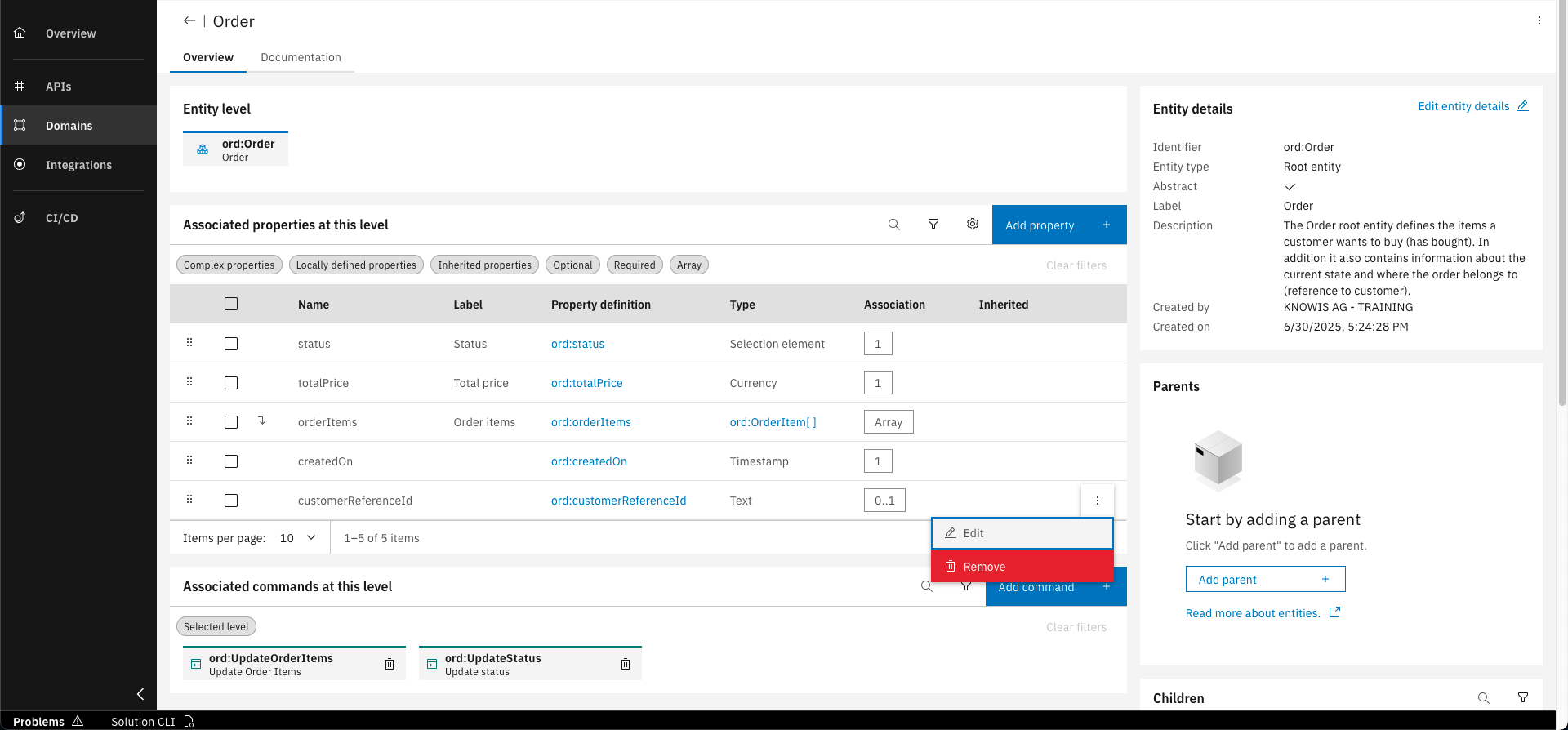The height and width of the screenshot is (730, 1568).
Task: Delete the ord:UpdateOrderItems command
Action: tap(390, 664)
